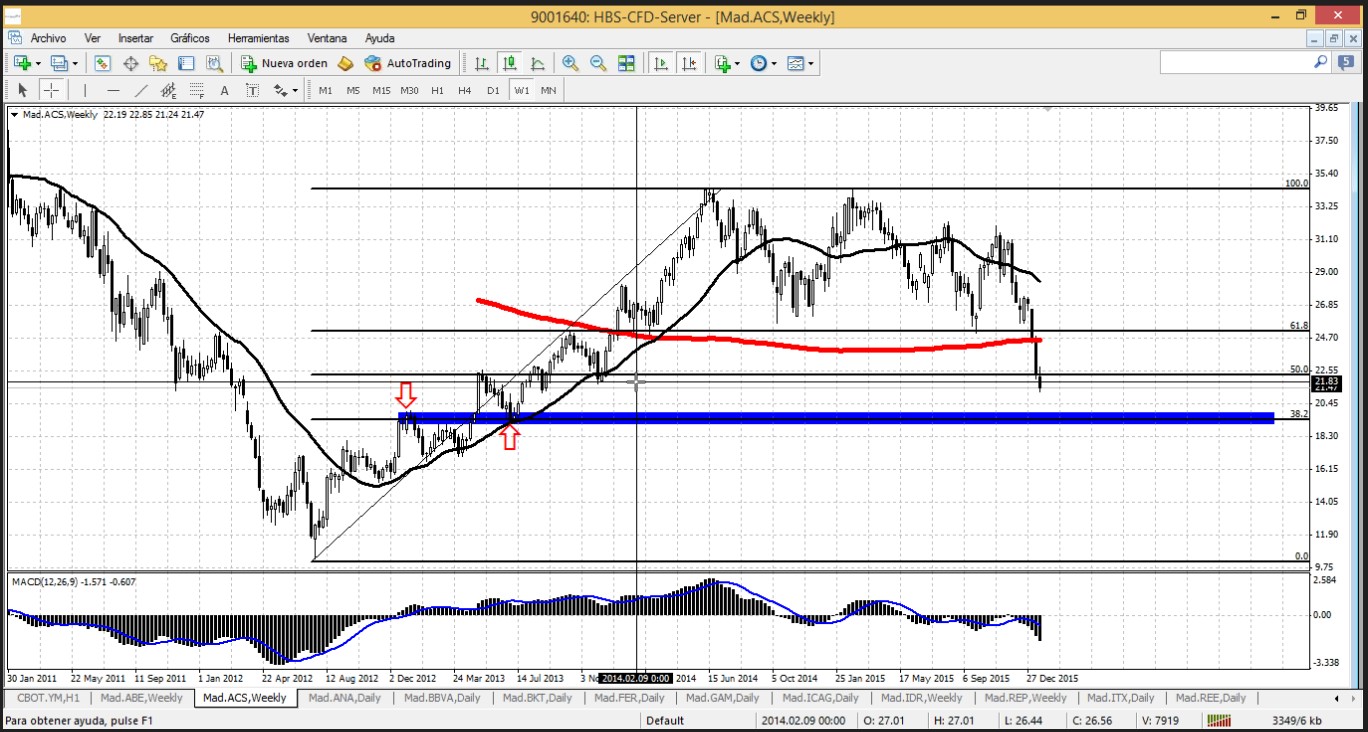Open the Herramientas menu

pos(258,38)
